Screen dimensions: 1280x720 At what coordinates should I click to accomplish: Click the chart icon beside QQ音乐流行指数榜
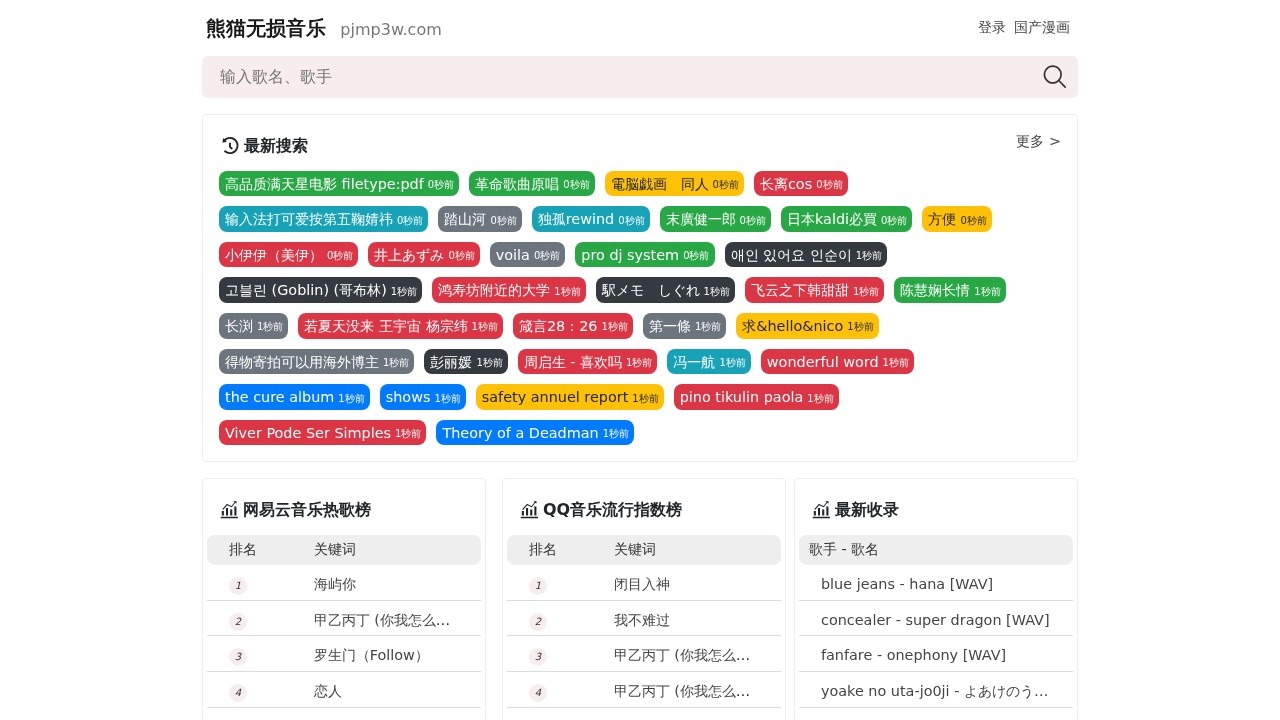click(530, 510)
